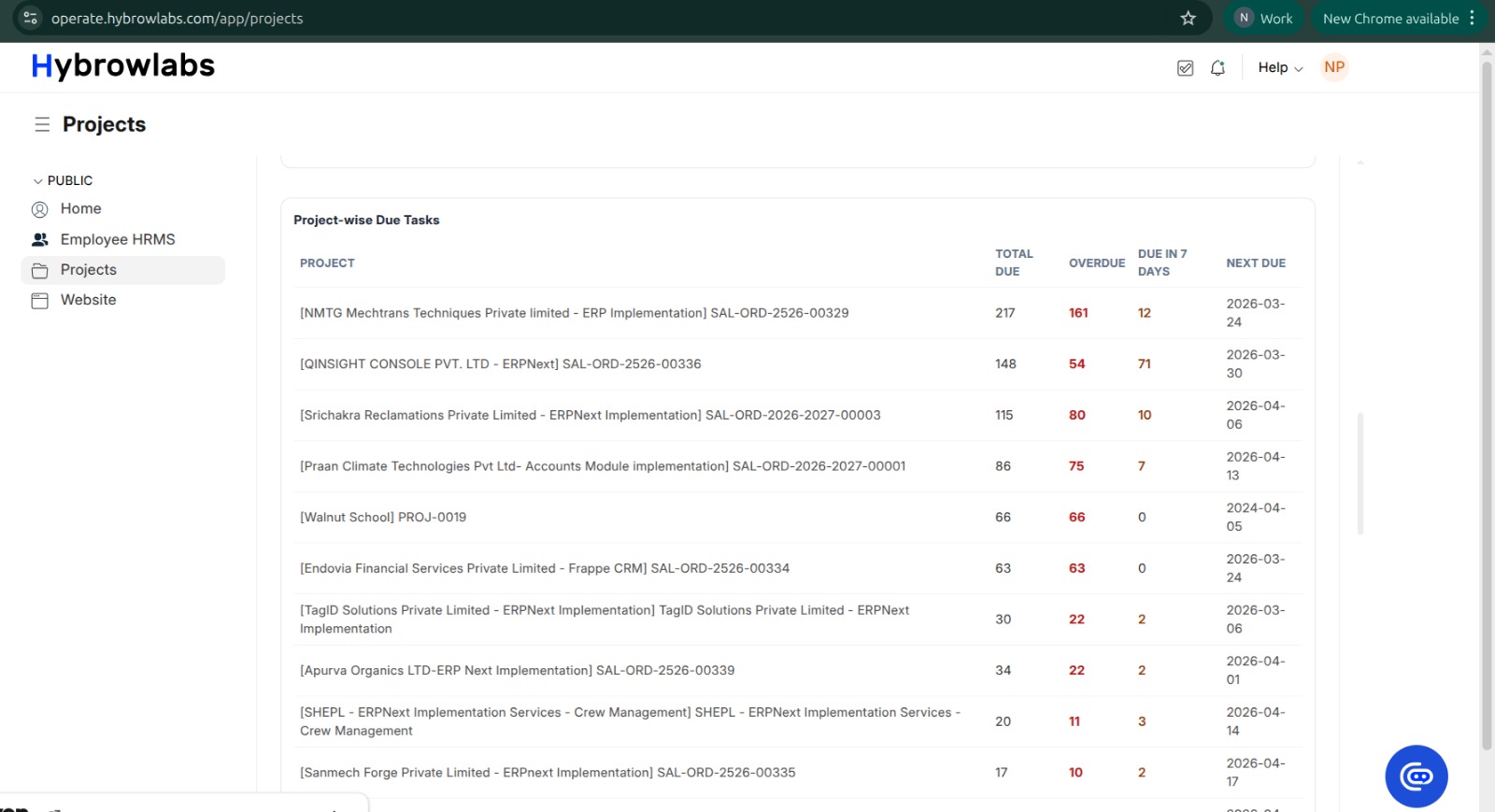Click the NEXT DUE column header
1495x812 pixels.
(x=1256, y=264)
